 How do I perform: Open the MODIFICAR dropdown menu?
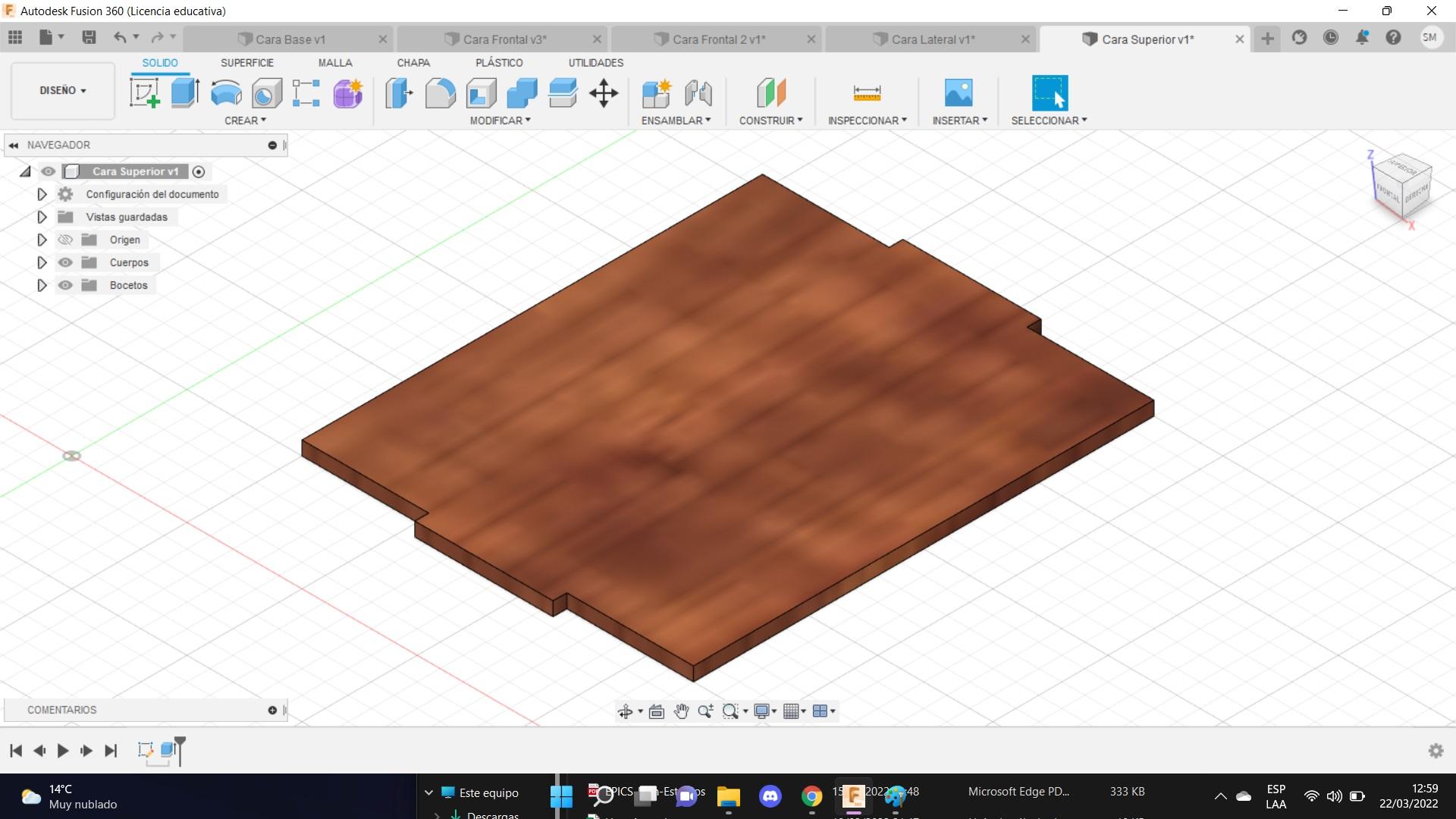coord(500,121)
